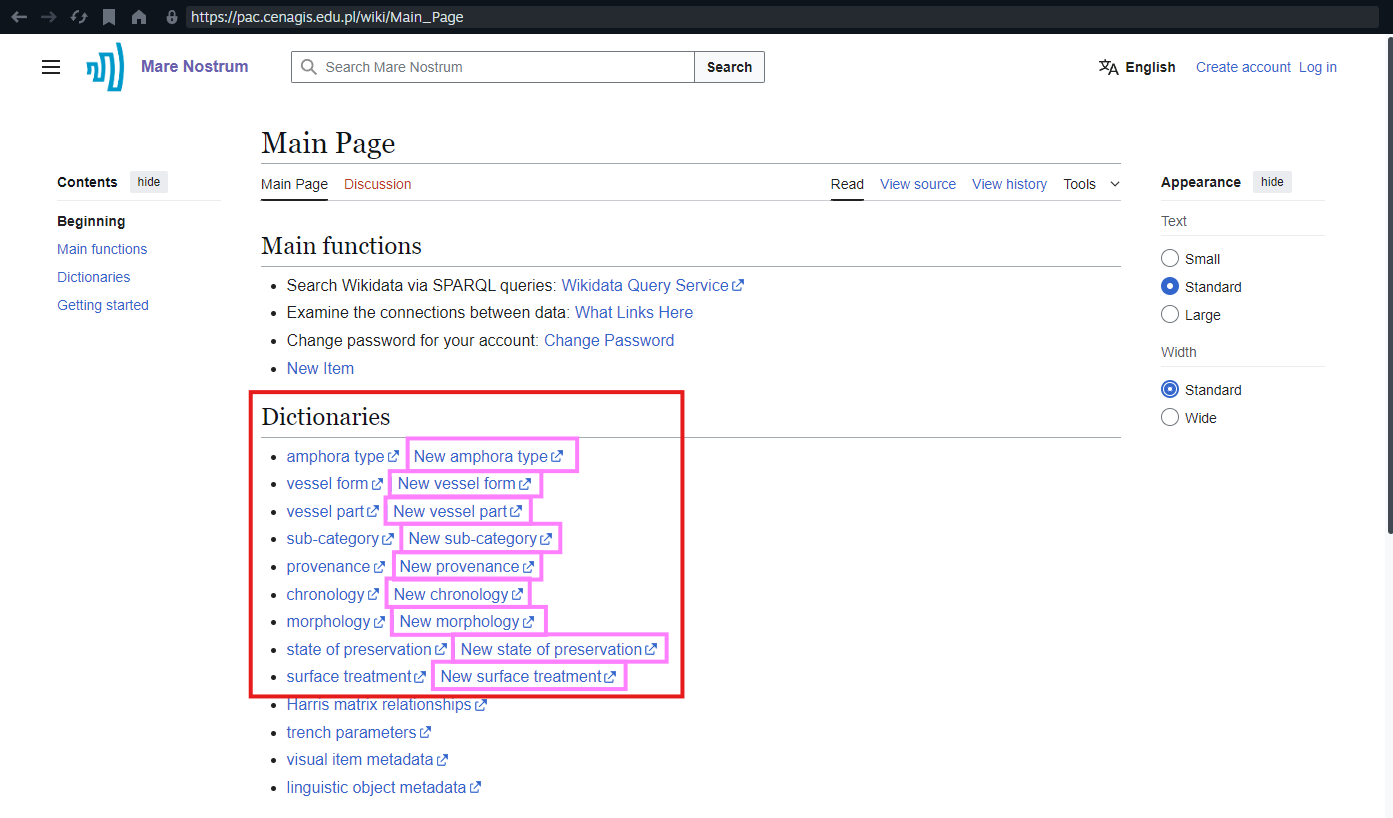
Task: Hide the Appearance panel
Action: click(1272, 182)
